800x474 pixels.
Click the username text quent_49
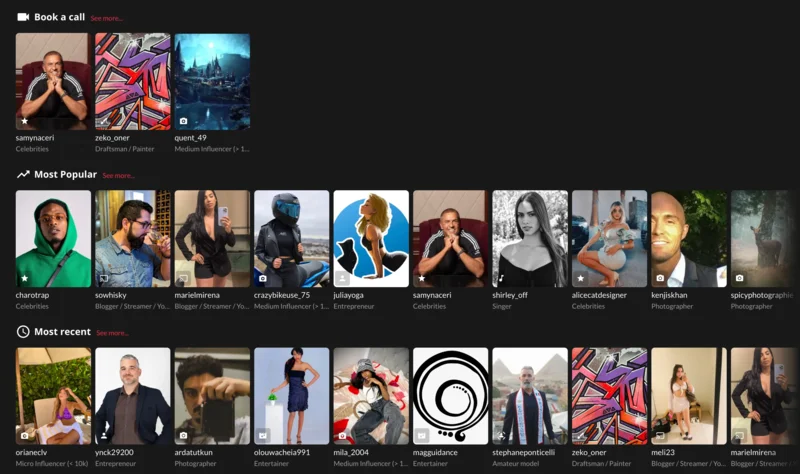[x=190, y=138]
